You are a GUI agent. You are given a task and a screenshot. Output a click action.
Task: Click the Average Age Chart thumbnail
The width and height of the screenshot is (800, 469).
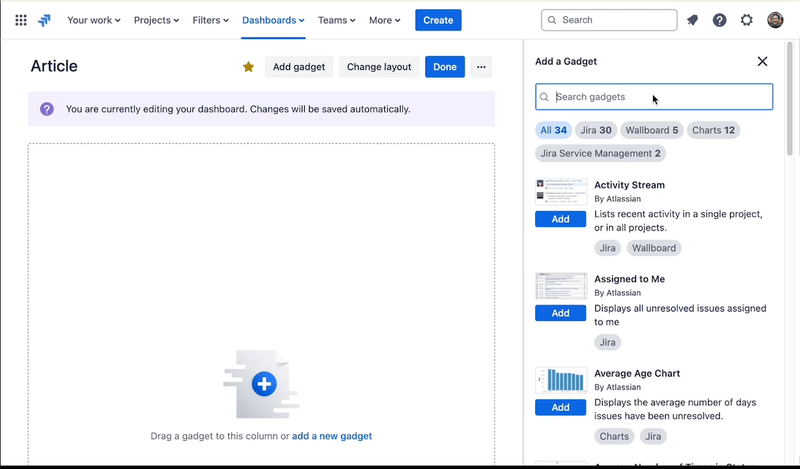click(561, 380)
